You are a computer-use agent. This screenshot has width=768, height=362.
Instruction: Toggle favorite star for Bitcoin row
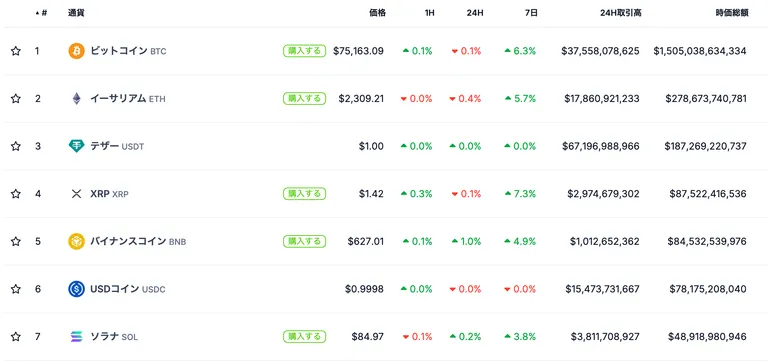pos(16,51)
